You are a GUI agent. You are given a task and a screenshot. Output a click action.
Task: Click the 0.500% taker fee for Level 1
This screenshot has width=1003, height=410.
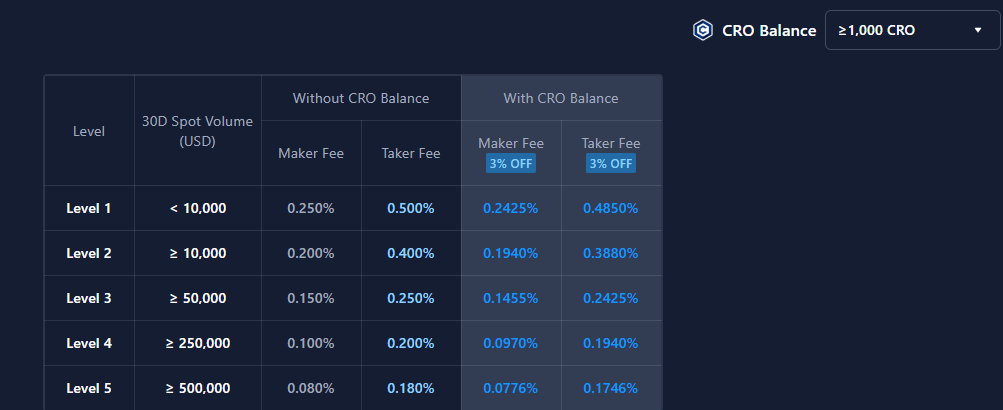(411, 208)
